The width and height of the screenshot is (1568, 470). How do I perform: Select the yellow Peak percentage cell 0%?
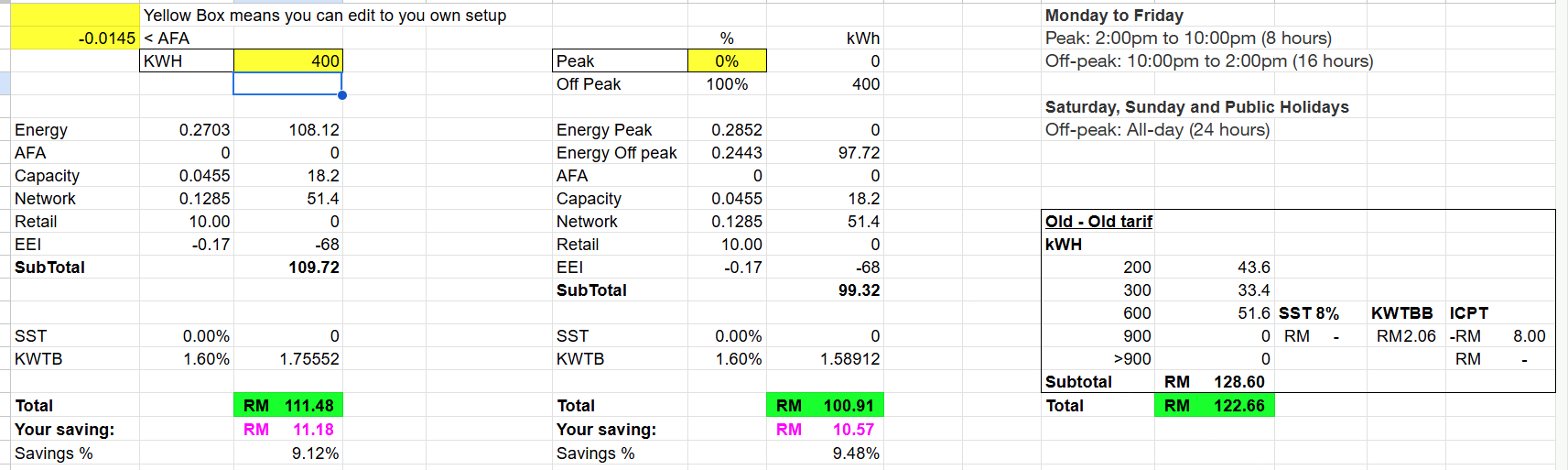click(x=727, y=61)
